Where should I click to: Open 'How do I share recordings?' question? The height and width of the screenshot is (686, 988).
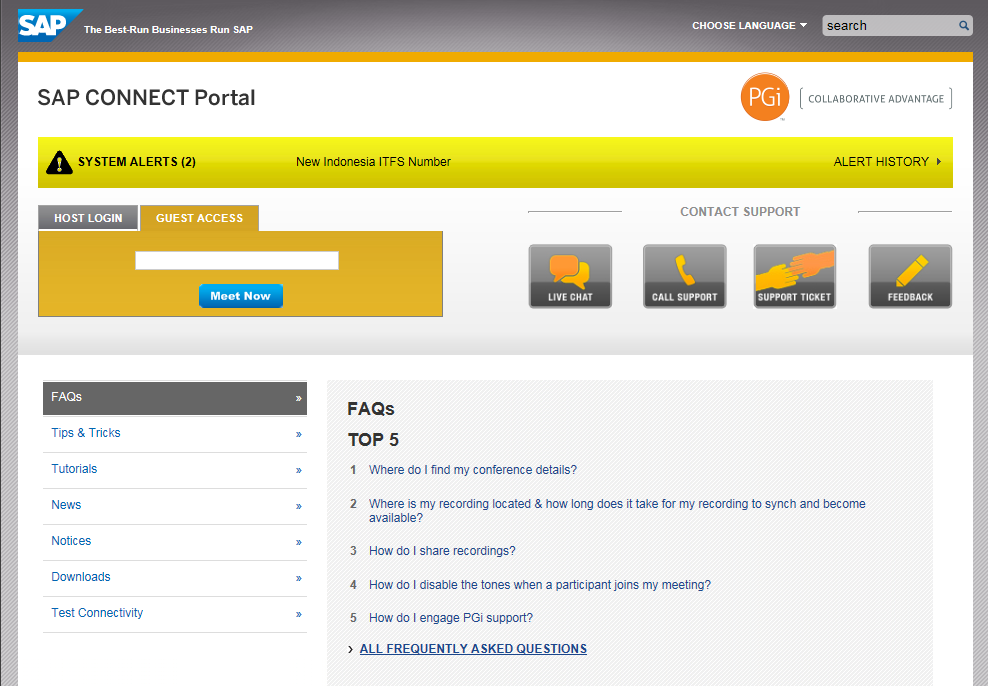tap(442, 551)
